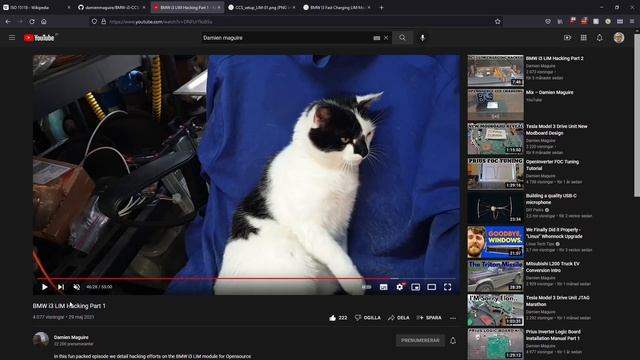This screenshot has width=640, height=360.
Task: Enter fullscreen mode
Action: tap(448, 287)
